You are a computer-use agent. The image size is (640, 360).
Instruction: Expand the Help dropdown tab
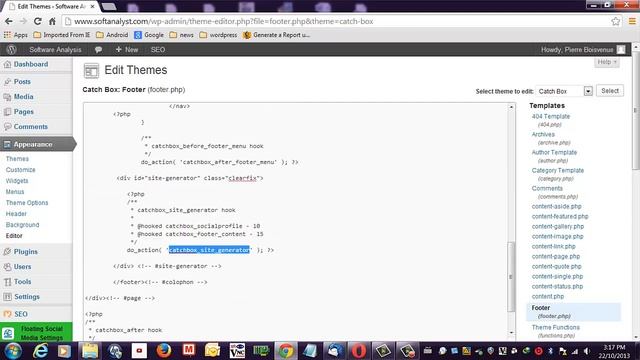coord(607,62)
